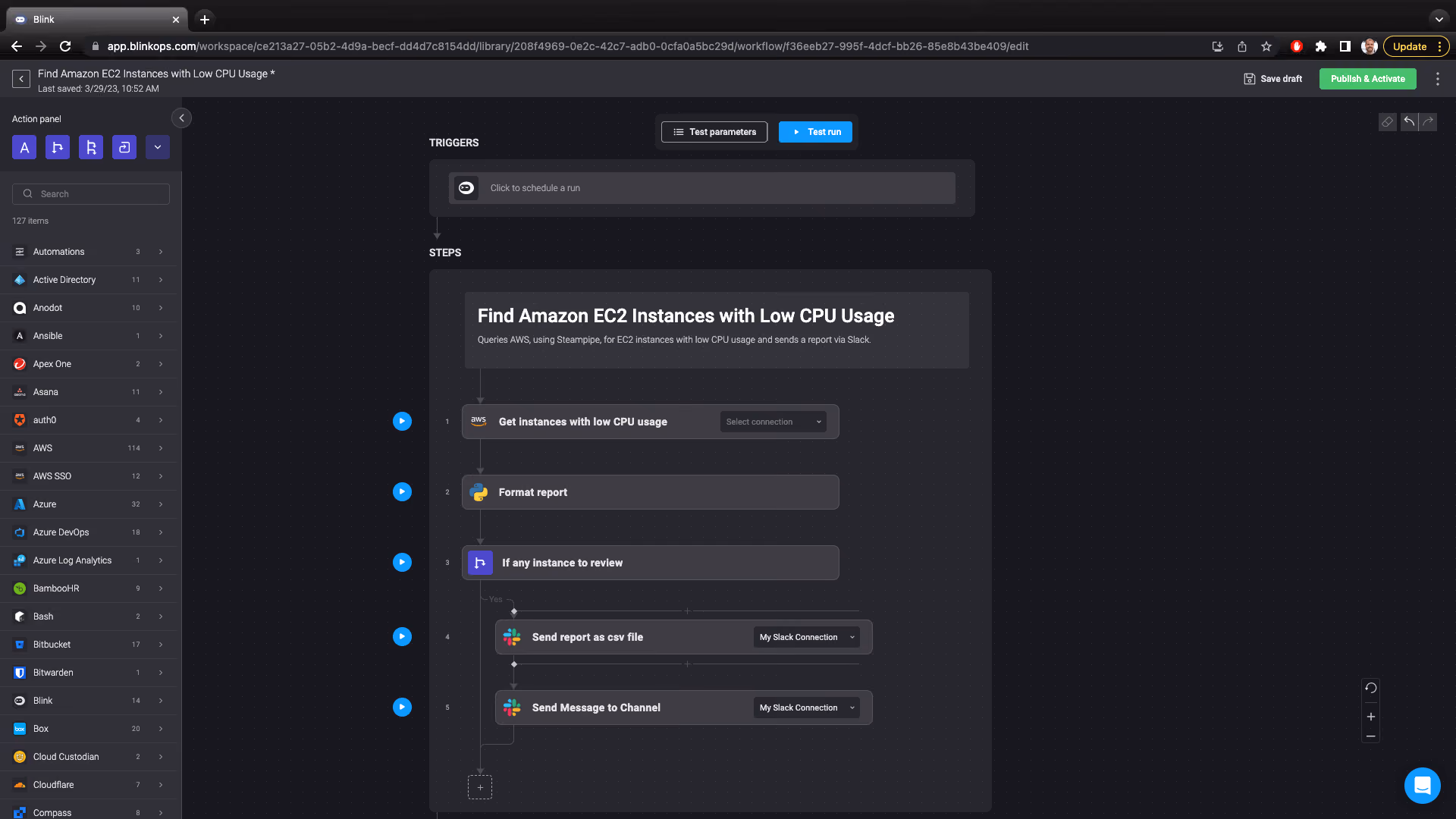Image resolution: width=1456 pixels, height=819 pixels.
Task: Add an Action step from panel
Action: coord(24,147)
